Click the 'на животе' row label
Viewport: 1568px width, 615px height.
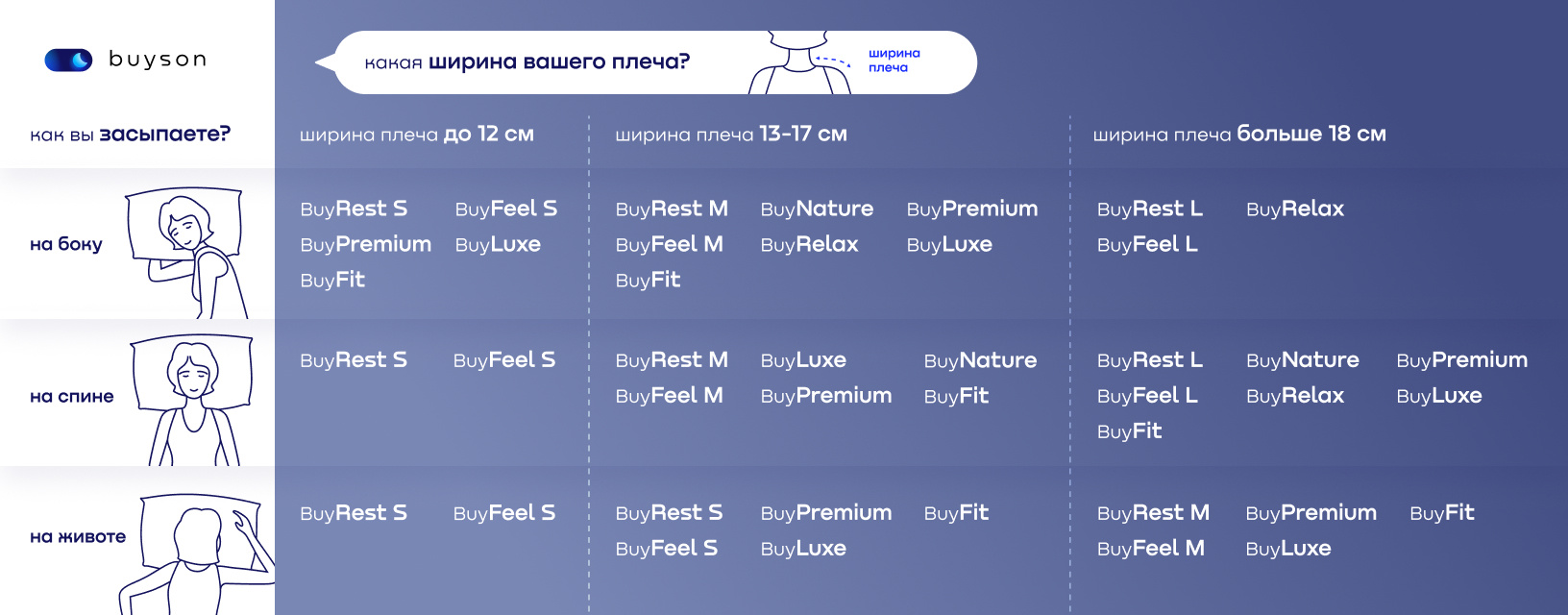pos(78,536)
